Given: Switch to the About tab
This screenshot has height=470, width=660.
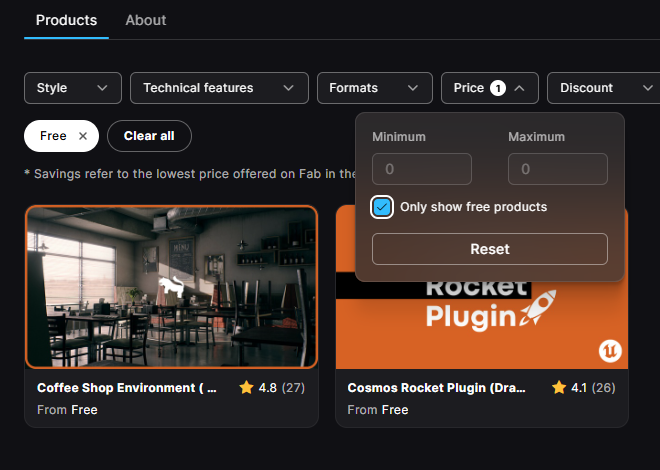Looking at the screenshot, I should tap(146, 20).
